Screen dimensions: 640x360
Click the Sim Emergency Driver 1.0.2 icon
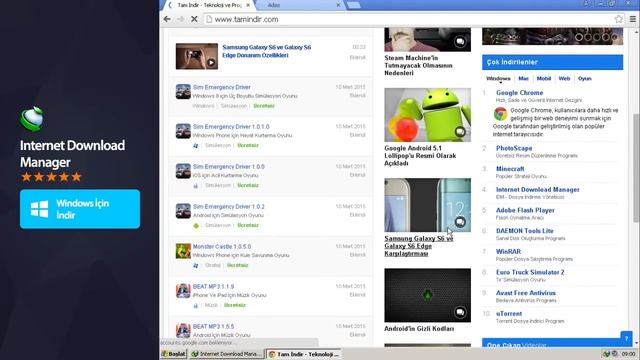point(183,211)
